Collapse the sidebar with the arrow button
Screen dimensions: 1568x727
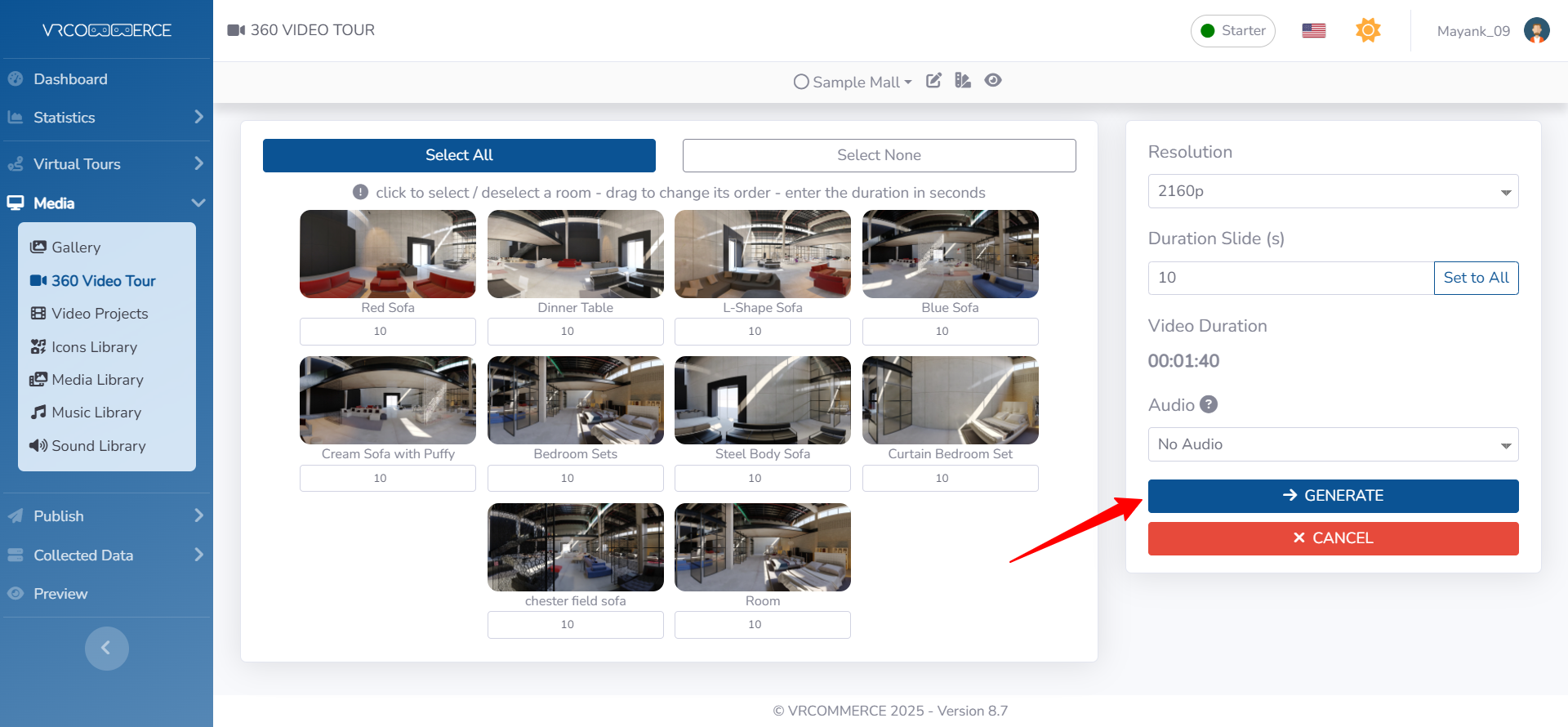click(106, 649)
